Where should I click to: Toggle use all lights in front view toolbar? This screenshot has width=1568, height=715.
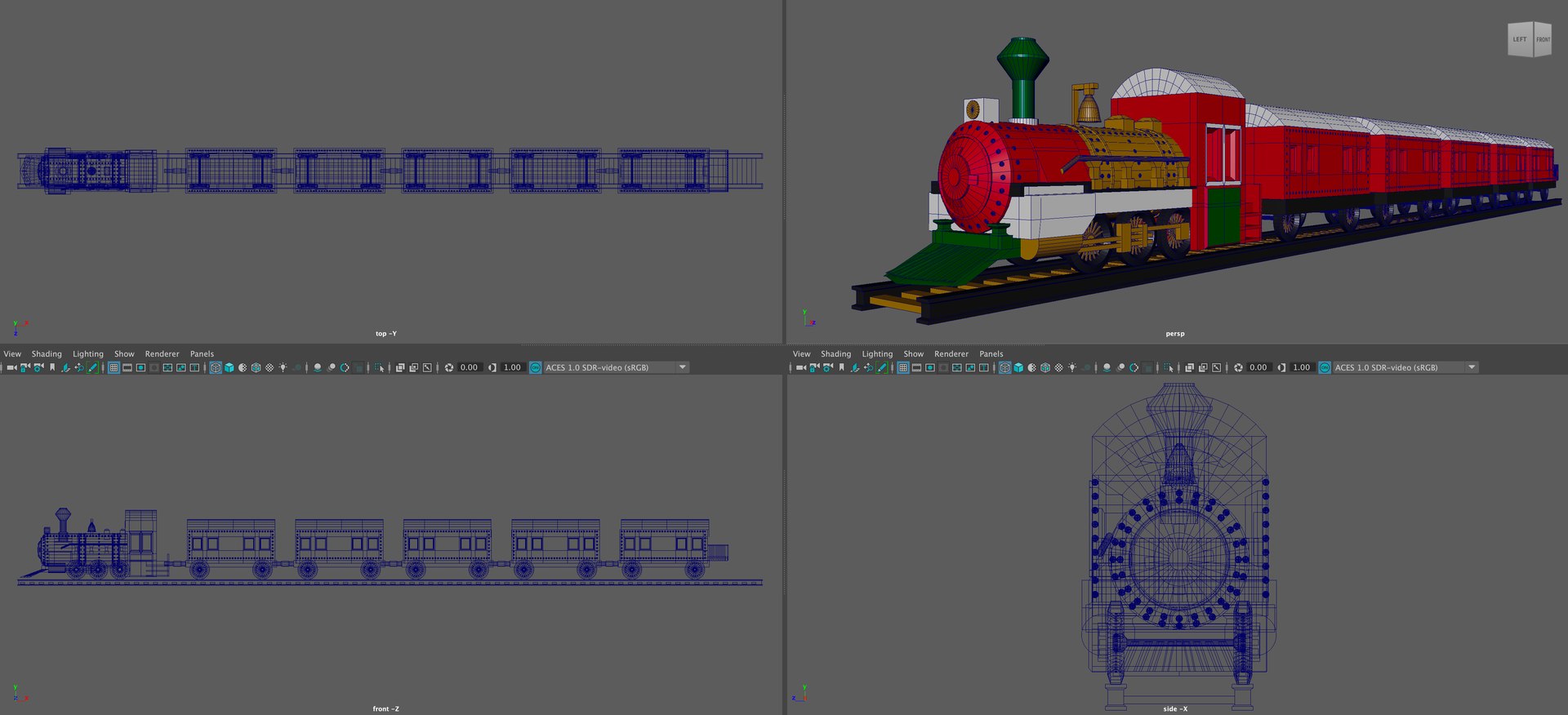(283, 367)
